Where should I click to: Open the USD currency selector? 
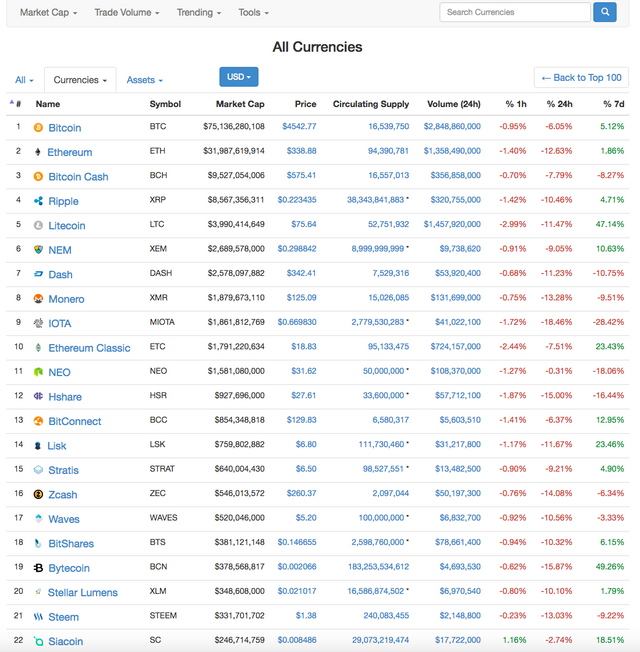239,77
